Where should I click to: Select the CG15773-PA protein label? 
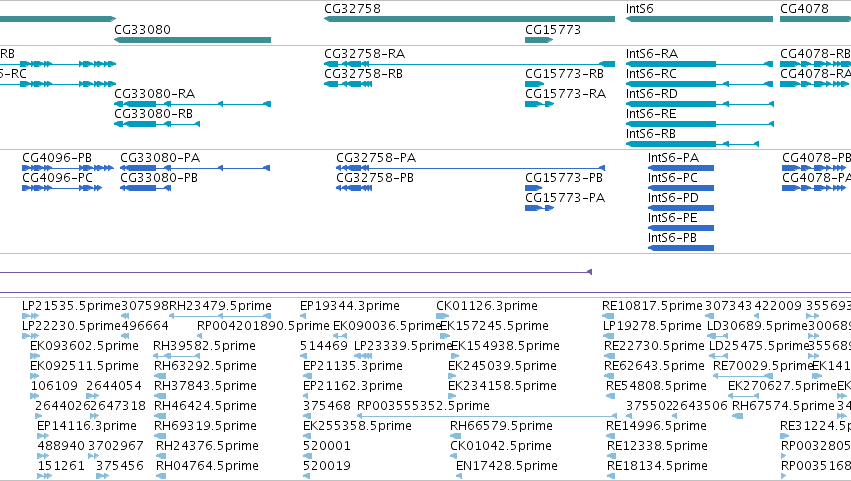click(x=565, y=198)
